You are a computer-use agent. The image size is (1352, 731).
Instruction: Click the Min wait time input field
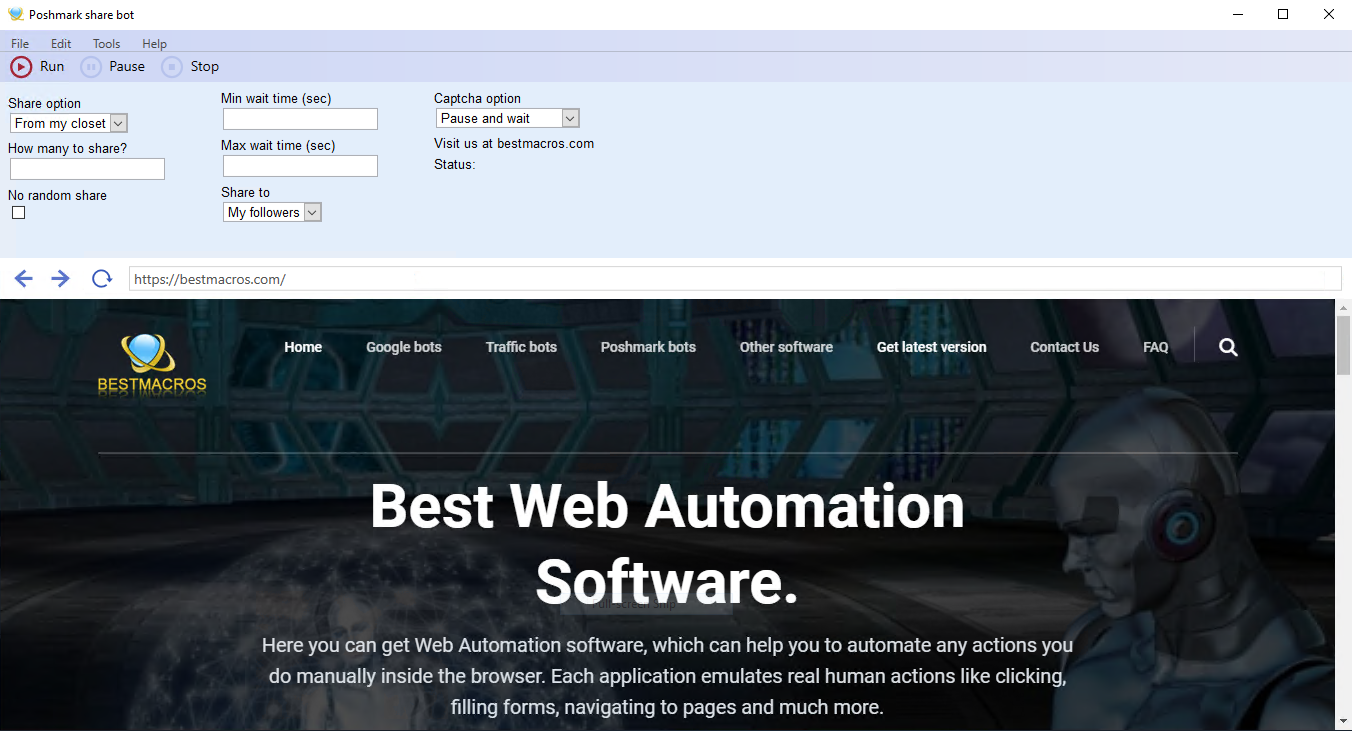(300, 119)
